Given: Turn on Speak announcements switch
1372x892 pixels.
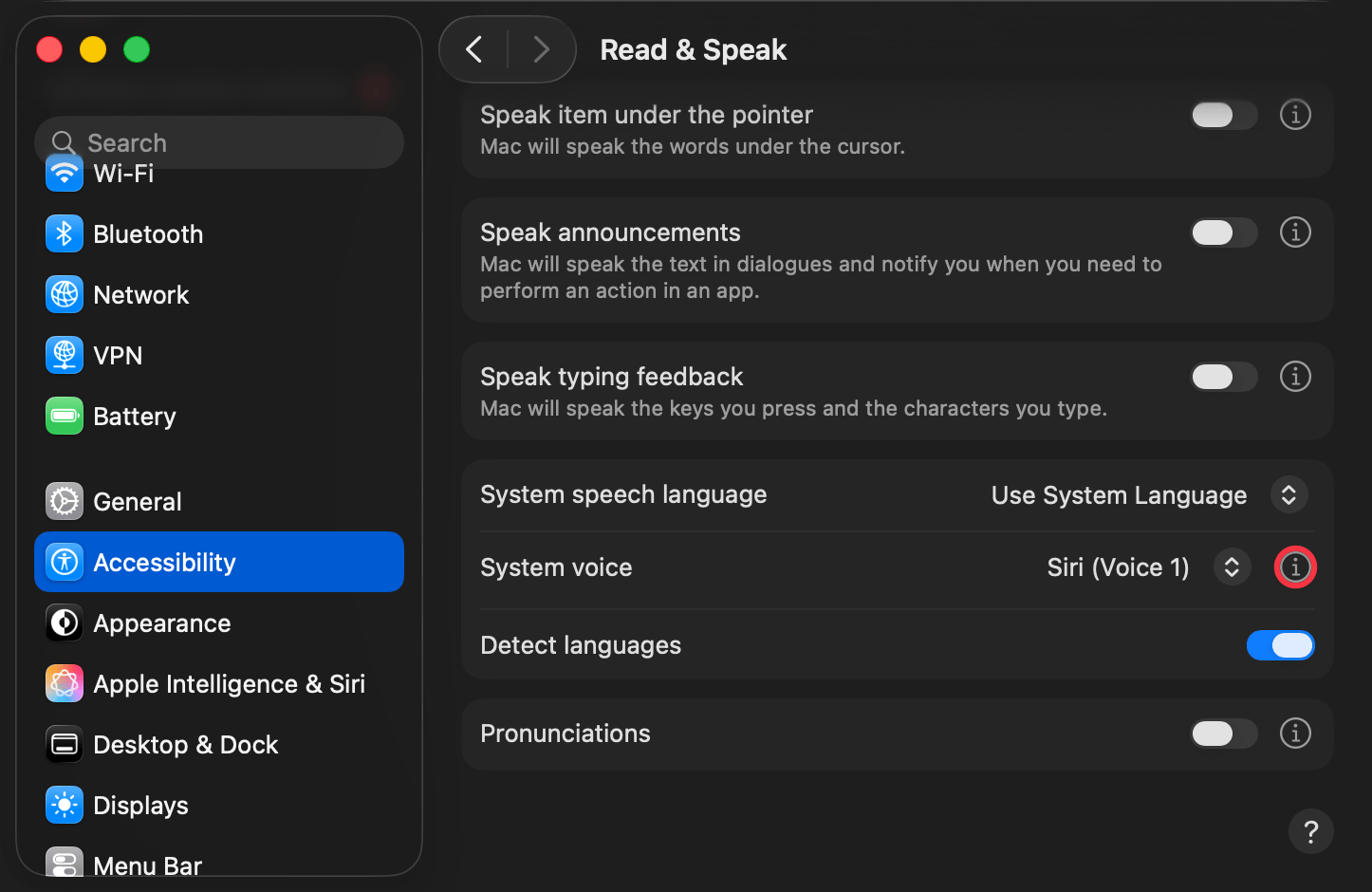Looking at the screenshot, I should (1224, 232).
